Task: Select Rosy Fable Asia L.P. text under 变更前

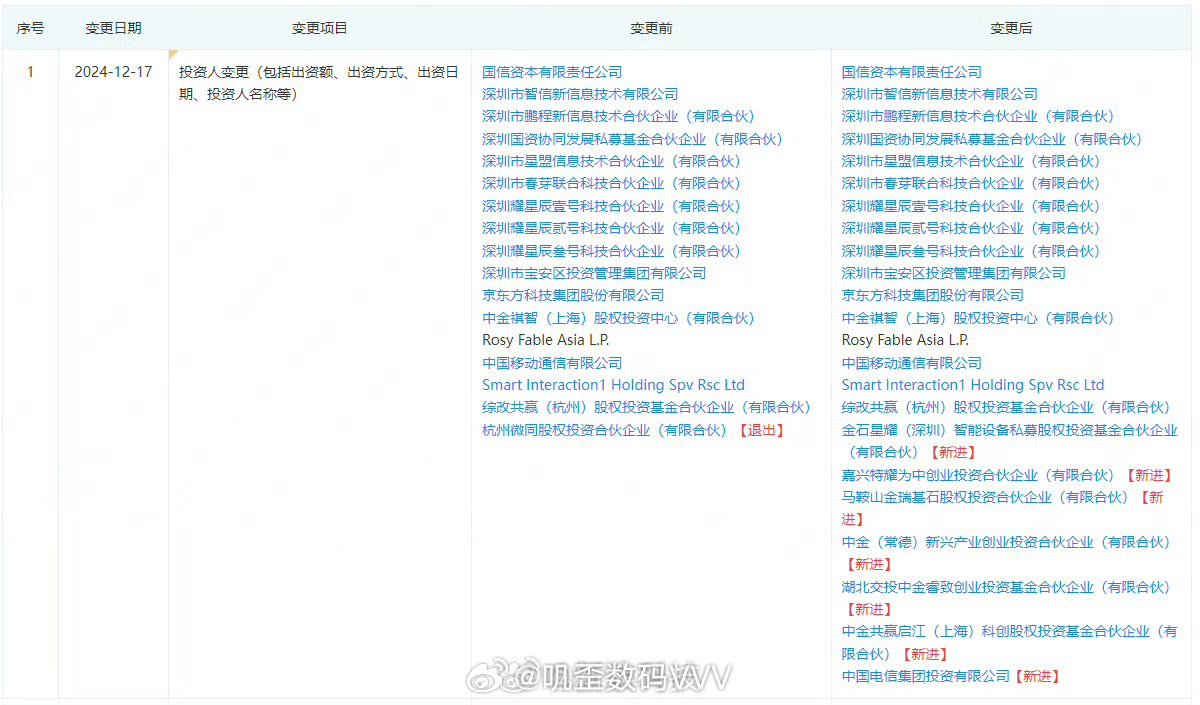Action: 546,340
